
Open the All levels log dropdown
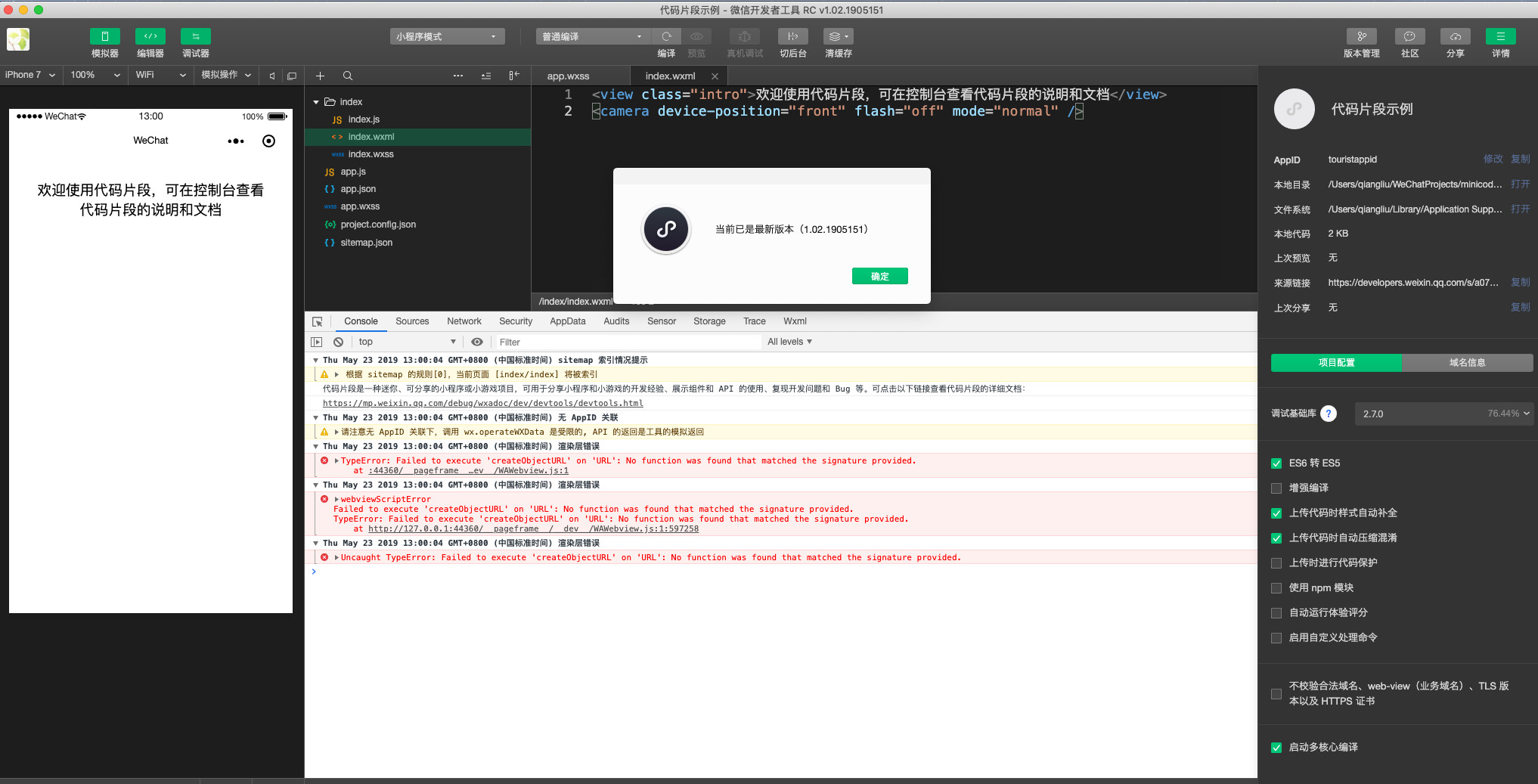click(789, 342)
